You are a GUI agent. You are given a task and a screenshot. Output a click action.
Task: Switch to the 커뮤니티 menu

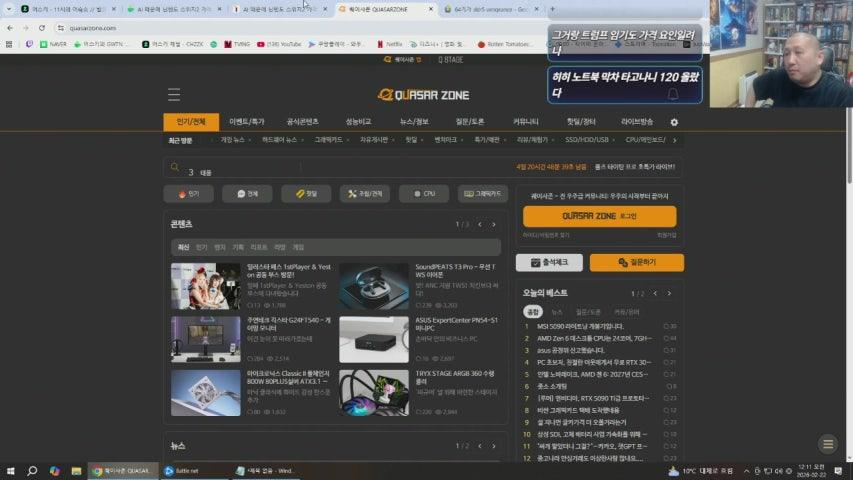click(526, 122)
